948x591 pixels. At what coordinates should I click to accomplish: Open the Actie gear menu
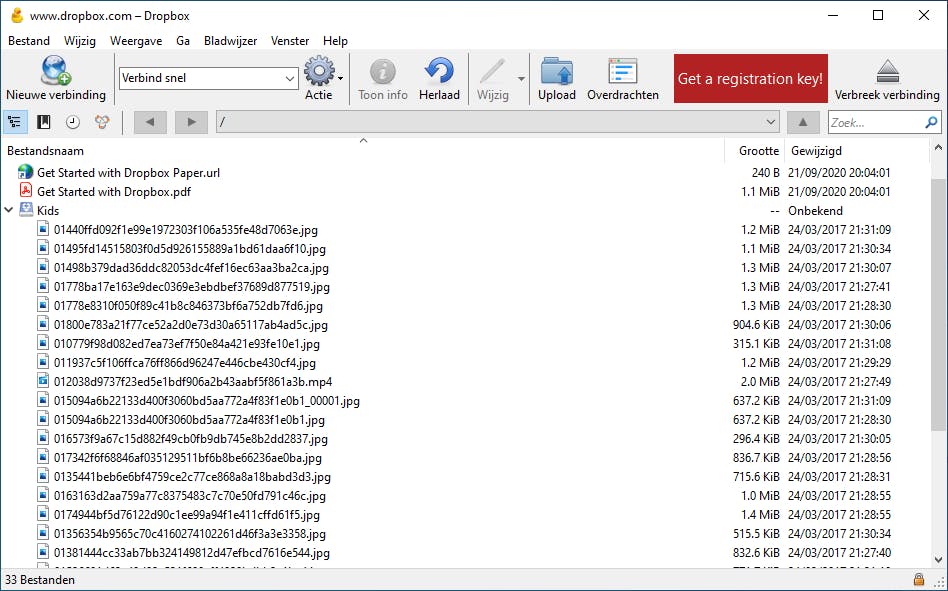[x=319, y=79]
